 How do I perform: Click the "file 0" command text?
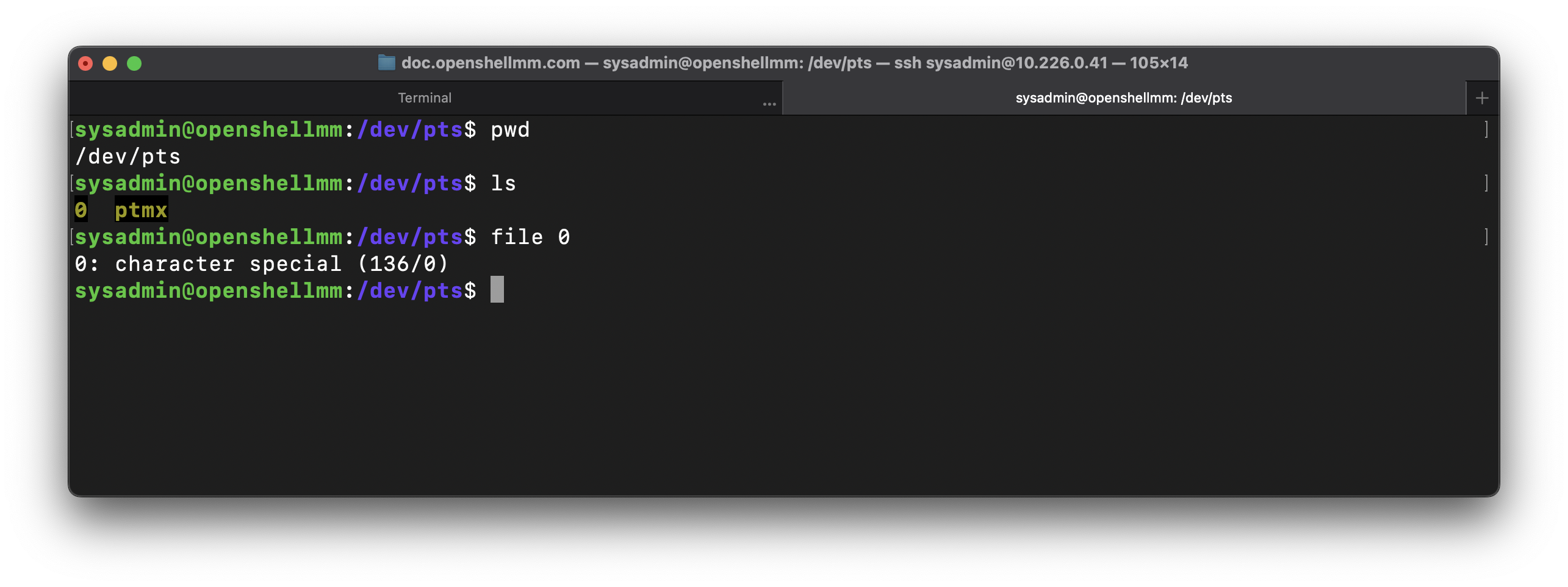pyautogui.click(x=530, y=237)
